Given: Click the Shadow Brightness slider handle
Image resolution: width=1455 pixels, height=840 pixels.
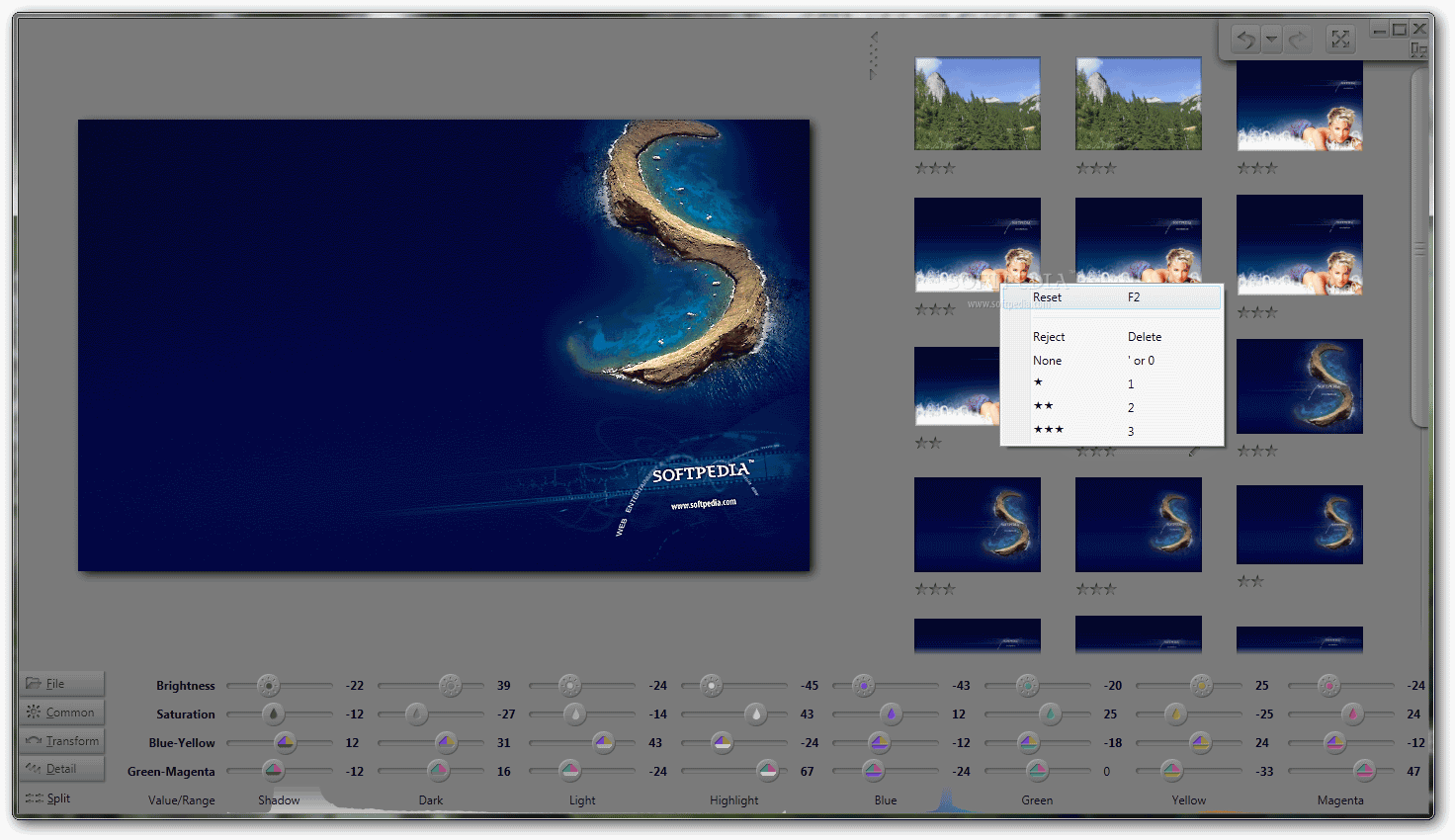Looking at the screenshot, I should point(268,685).
